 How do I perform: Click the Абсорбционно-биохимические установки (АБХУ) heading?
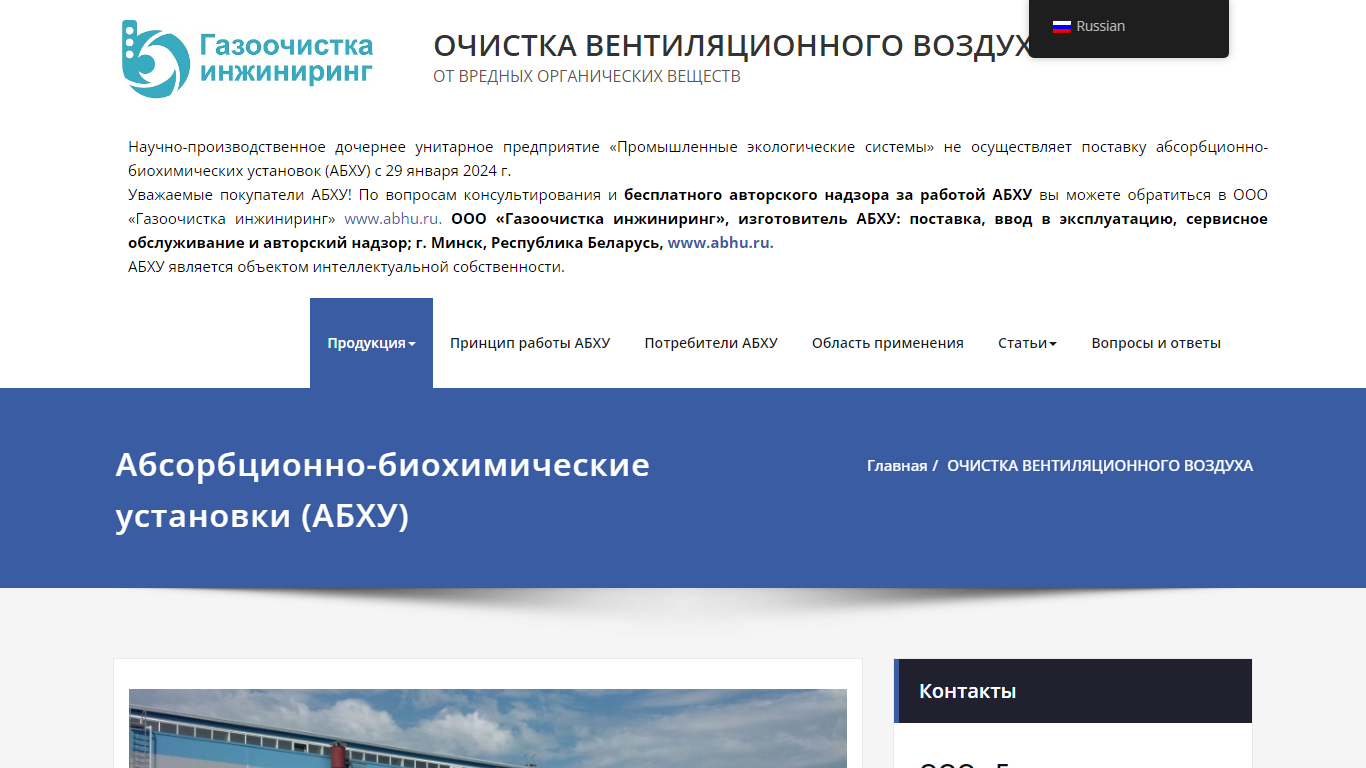pyautogui.click(x=383, y=490)
